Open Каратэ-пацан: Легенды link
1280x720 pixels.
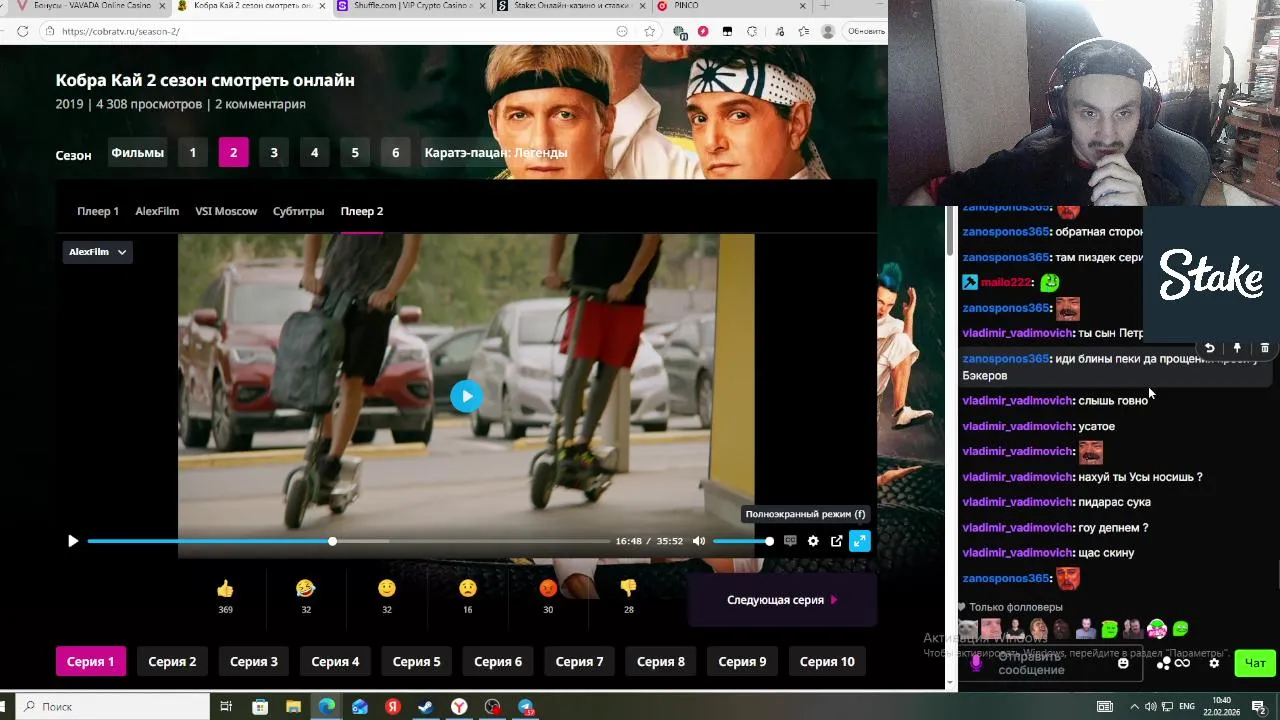(x=496, y=153)
